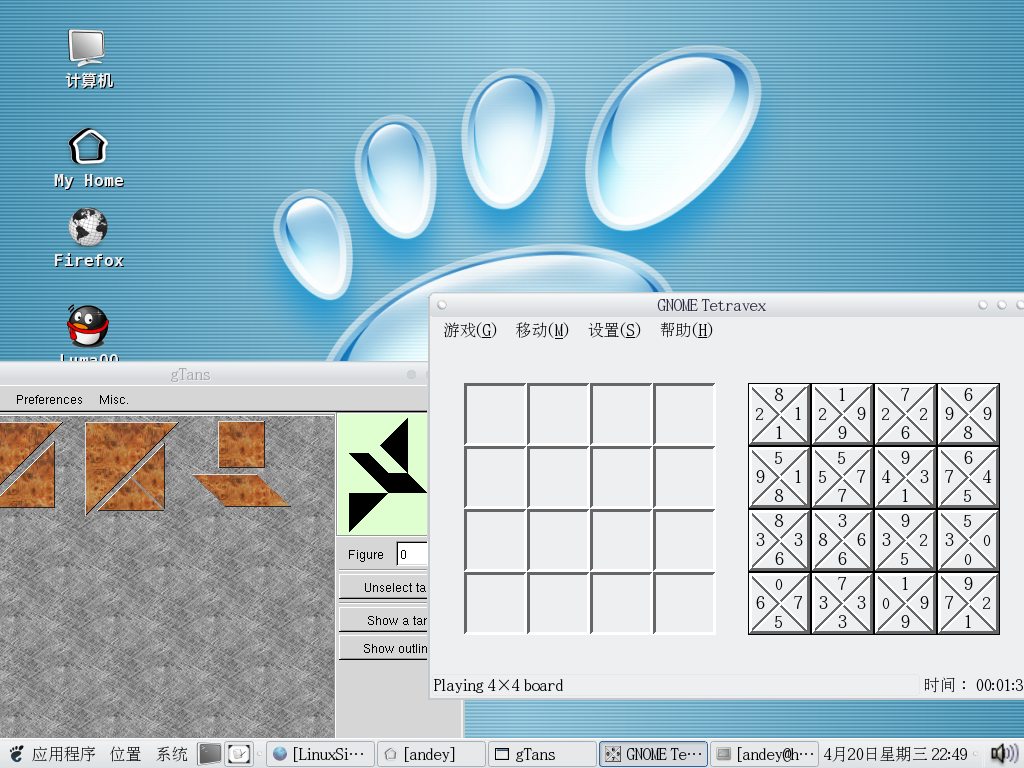
Task: Select Tetravex tile 8-3-3-6
Action: (778, 540)
